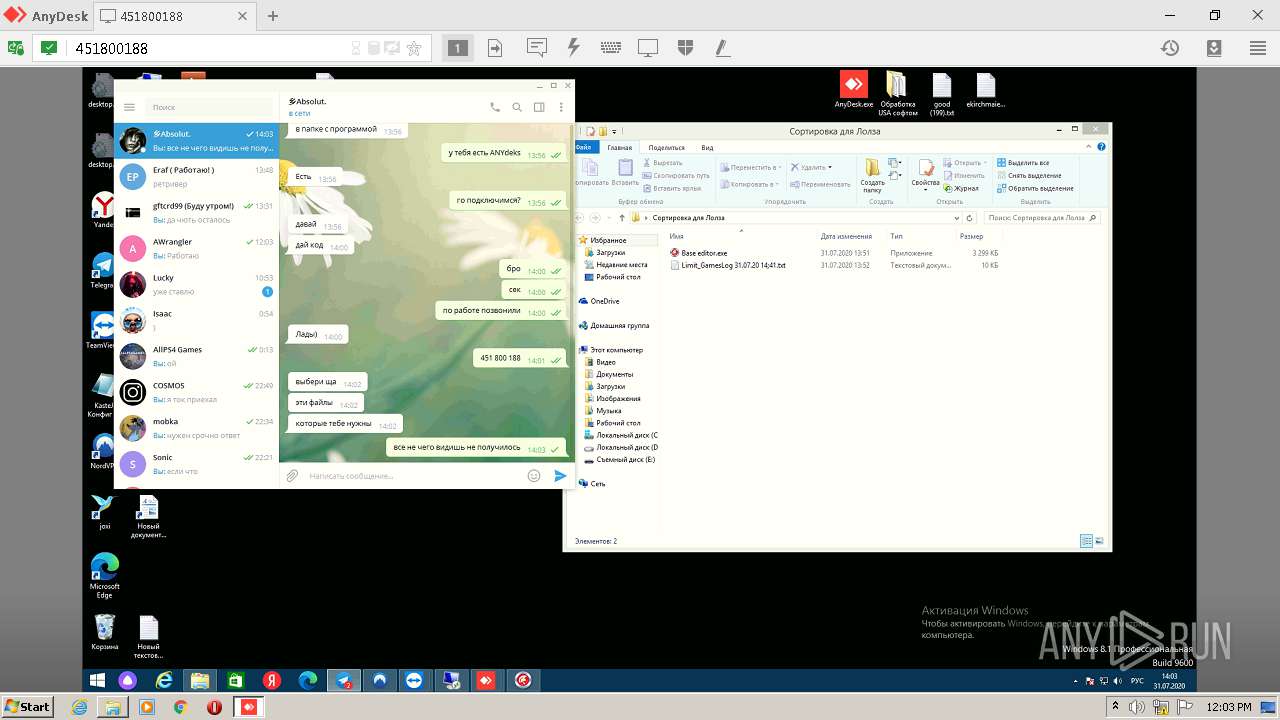Sort files by Дата изменения column

(846, 236)
